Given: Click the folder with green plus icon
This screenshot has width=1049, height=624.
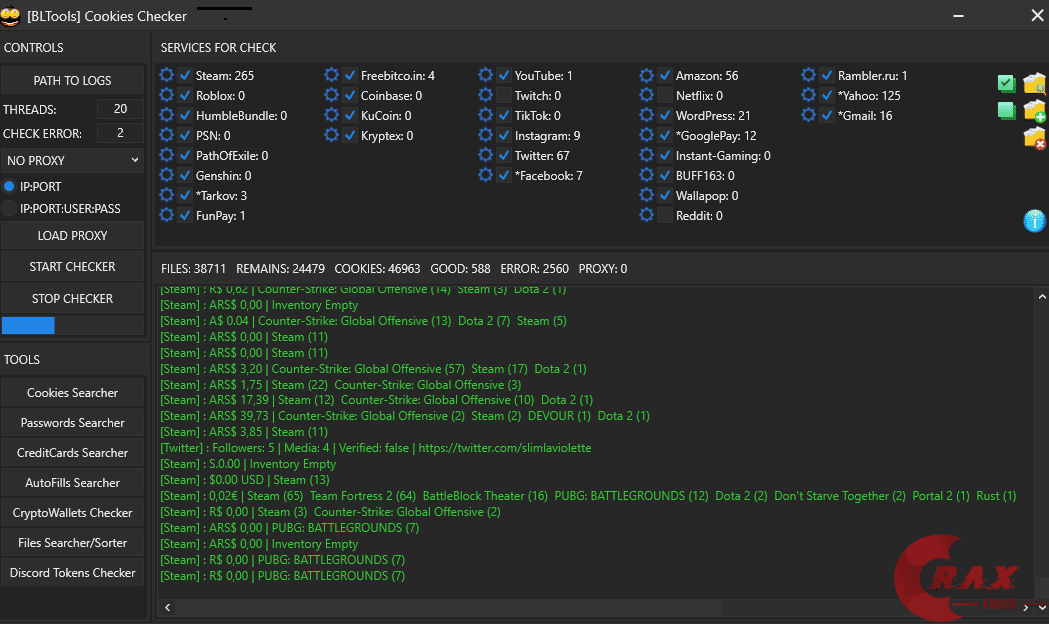Looking at the screenshot, I should coord(1034,110).
